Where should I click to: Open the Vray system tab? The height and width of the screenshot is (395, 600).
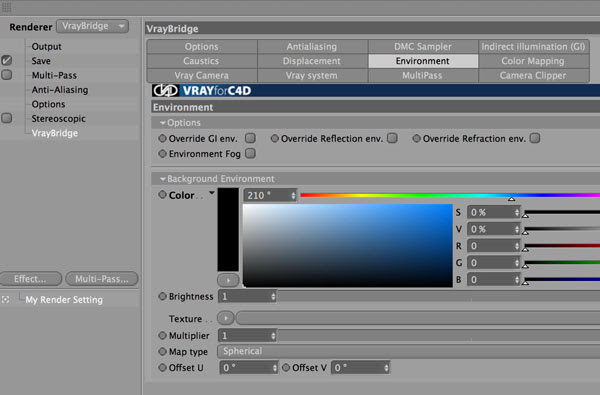(x=312, y=75)
